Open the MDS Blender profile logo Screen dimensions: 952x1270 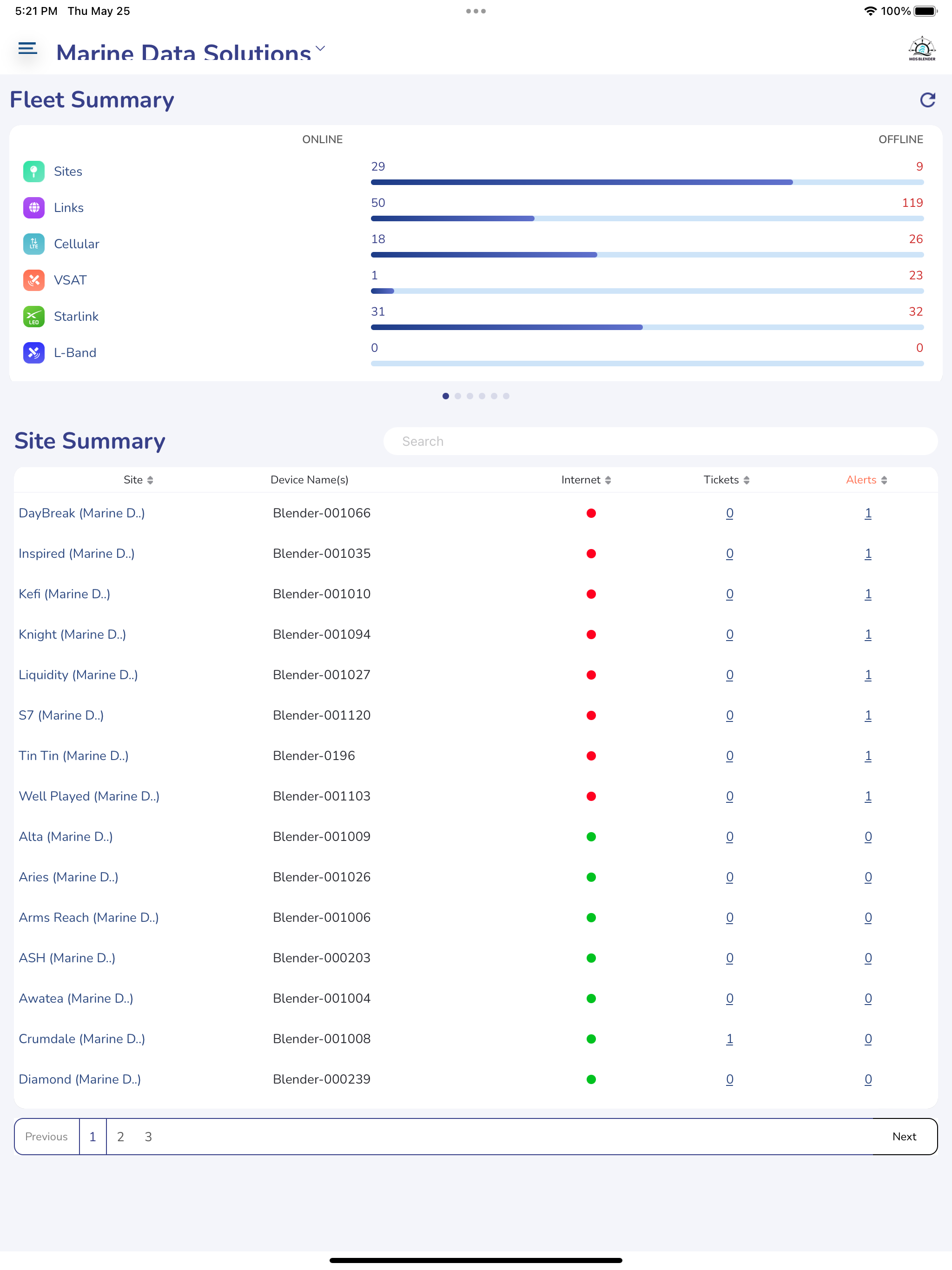[922, 49]
